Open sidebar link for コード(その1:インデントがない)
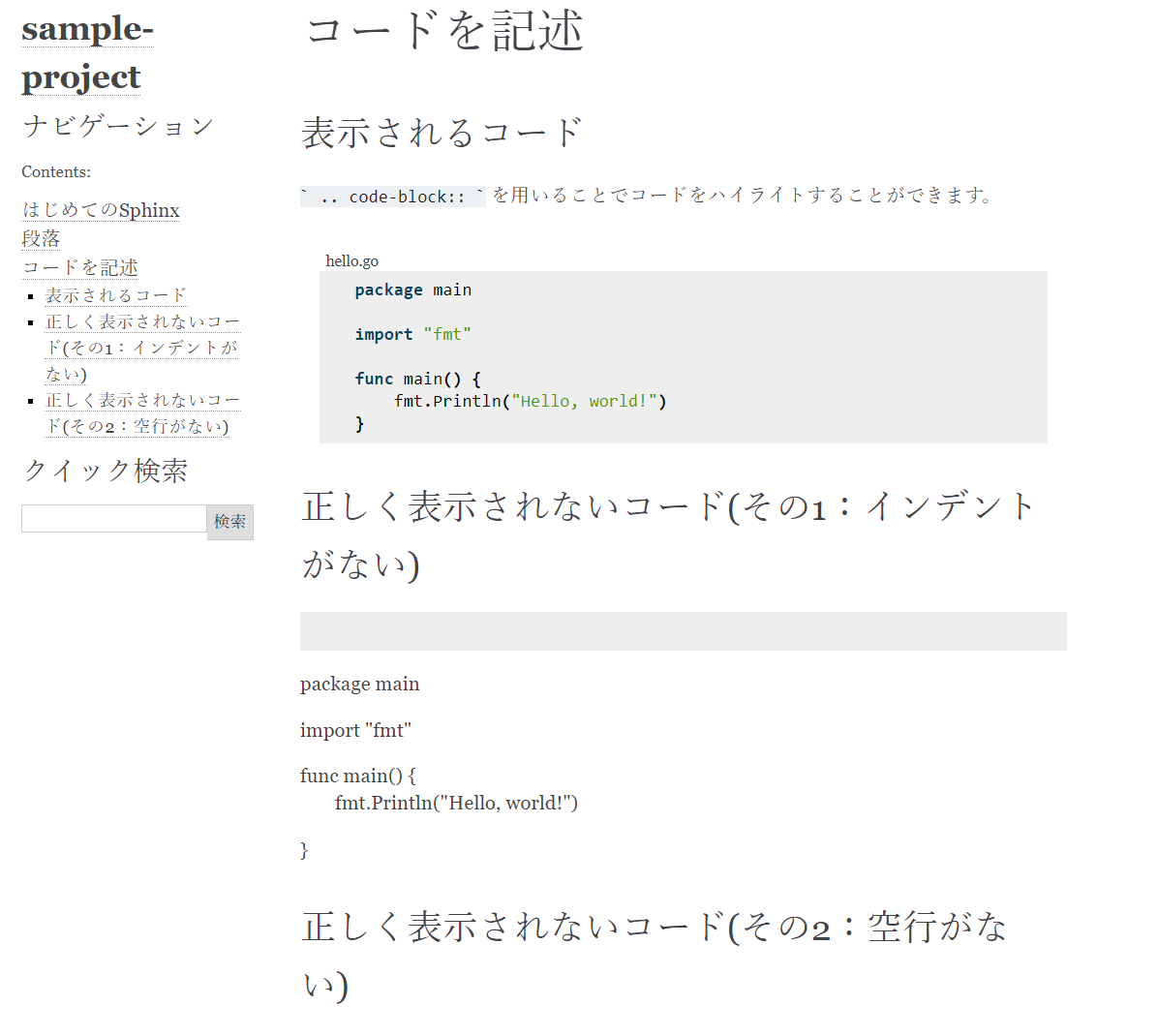This screenshot has width=1158, height=1036. click(x=142, y=347)
